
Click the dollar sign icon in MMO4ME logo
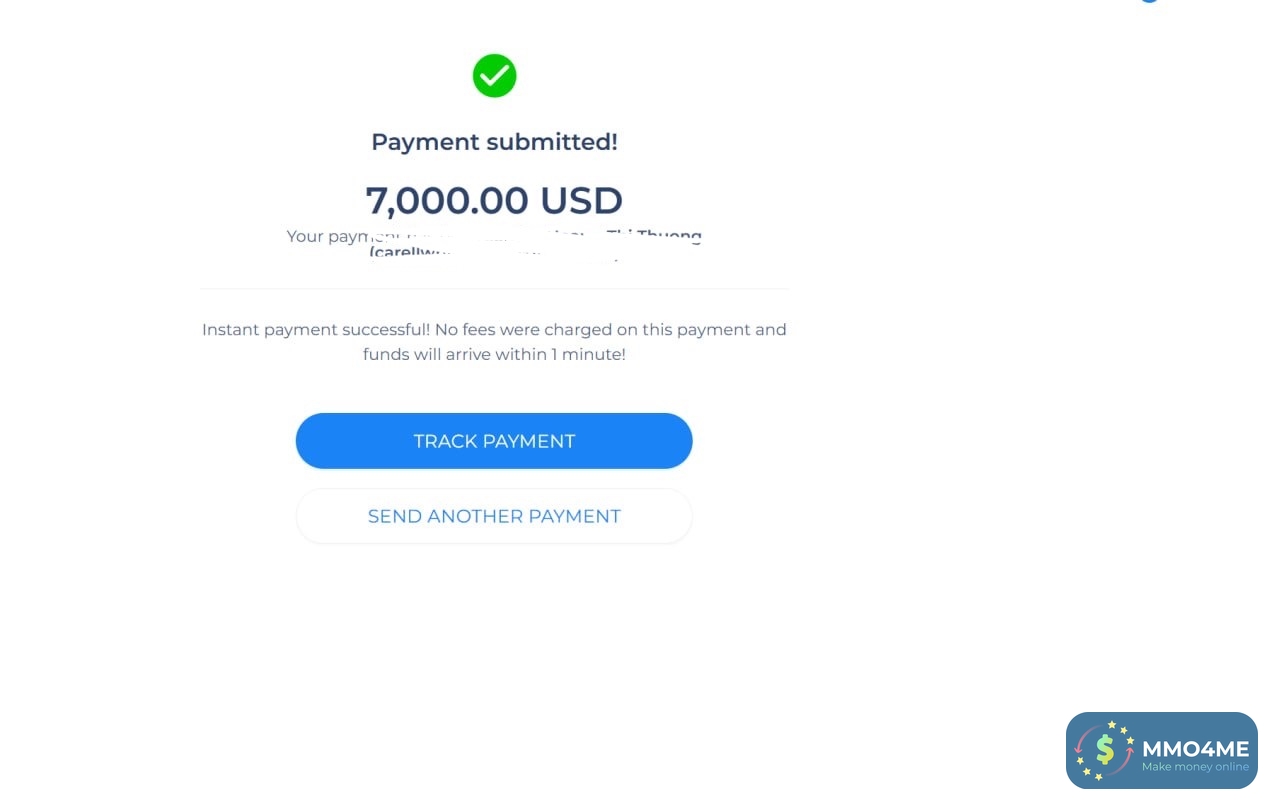point(1105,749)
